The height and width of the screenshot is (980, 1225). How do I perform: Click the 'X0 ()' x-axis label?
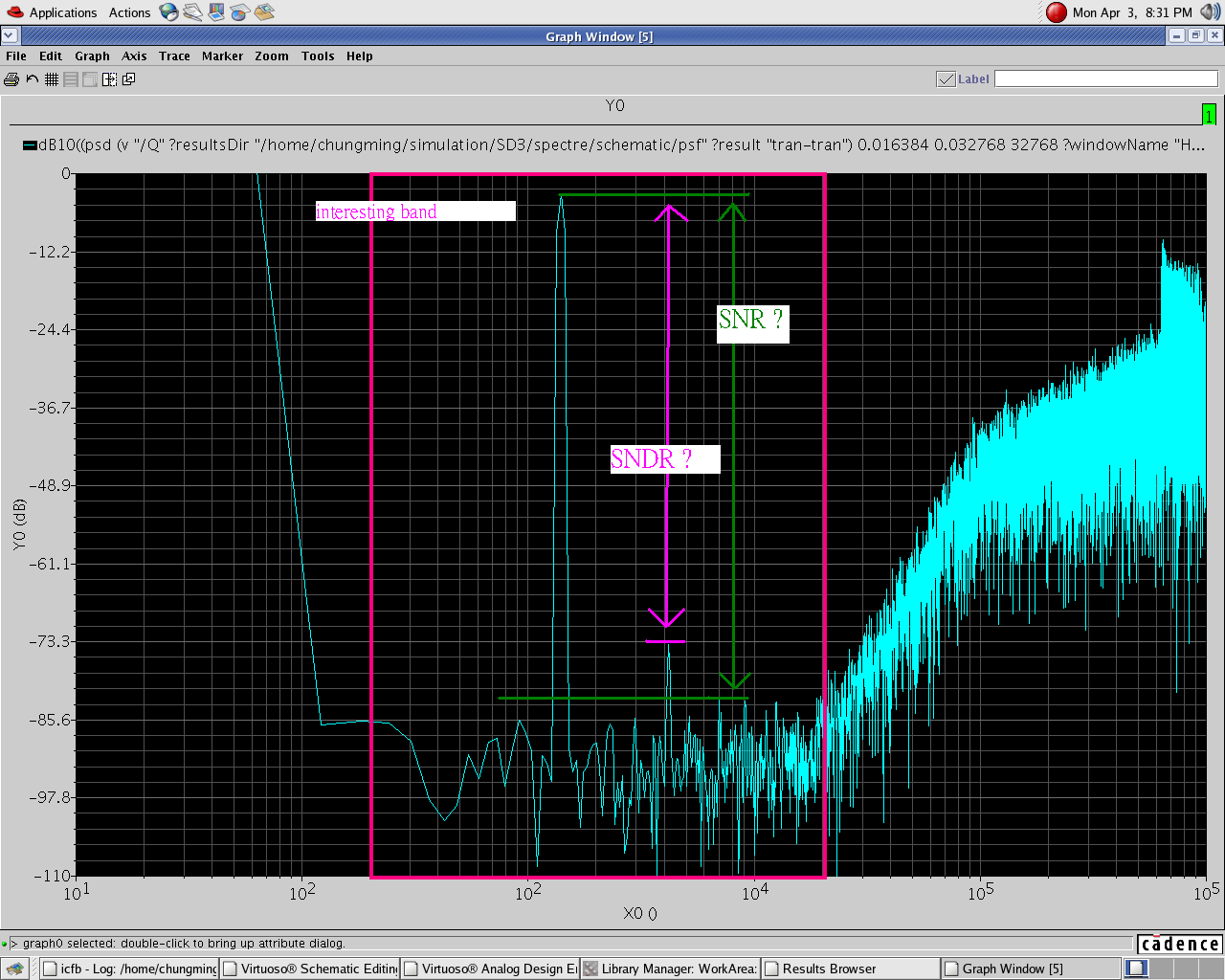[640, 913]
